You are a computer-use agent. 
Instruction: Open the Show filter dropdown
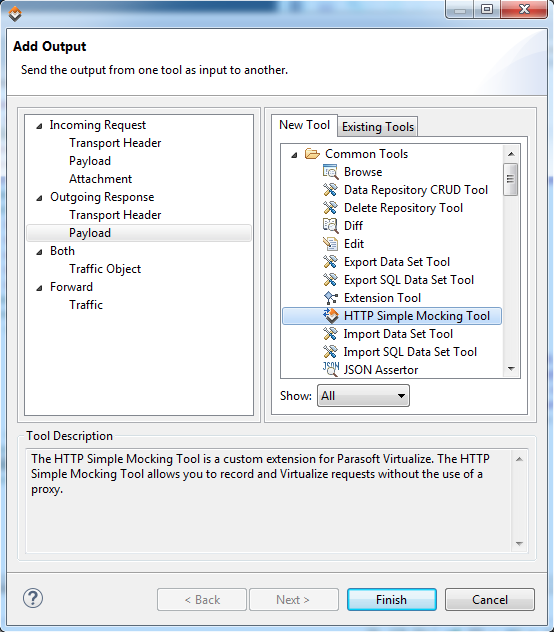pyautogui.click(x=363, y=395)
